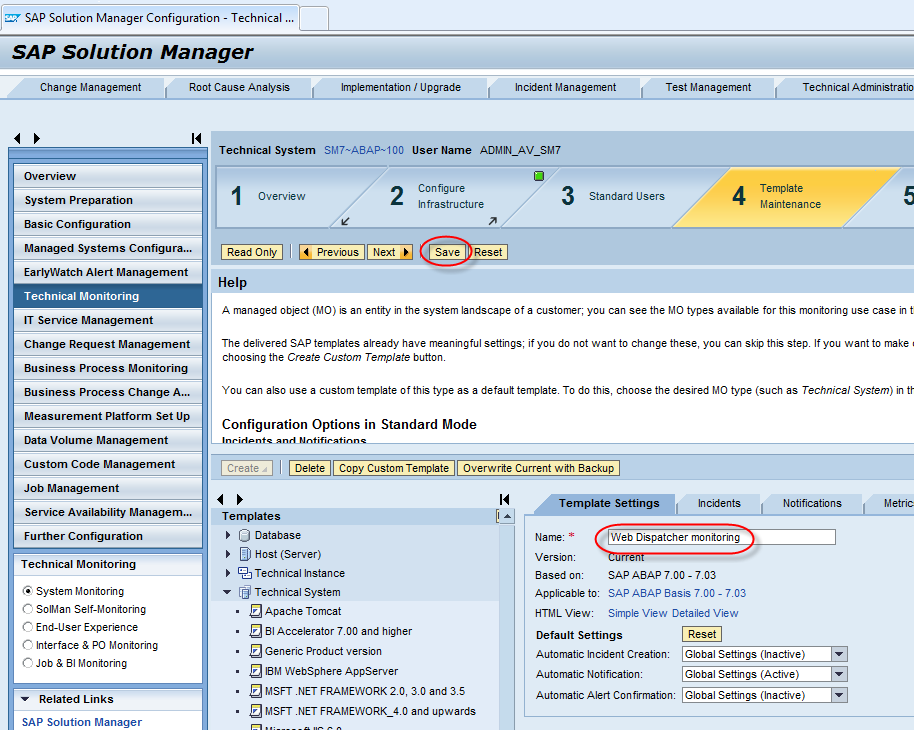Open the Change Management tab
This screenshot has width=914, height=730.
pyautogui.click(x=90, y=87)
